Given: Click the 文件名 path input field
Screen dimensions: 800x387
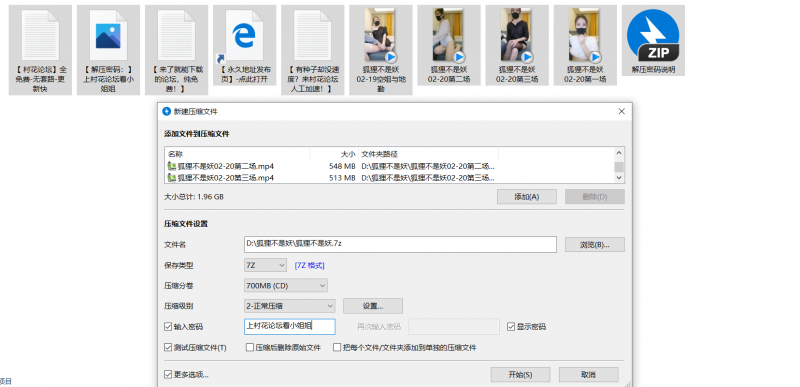Looking at the screenshot, I should tap(400, 244).
